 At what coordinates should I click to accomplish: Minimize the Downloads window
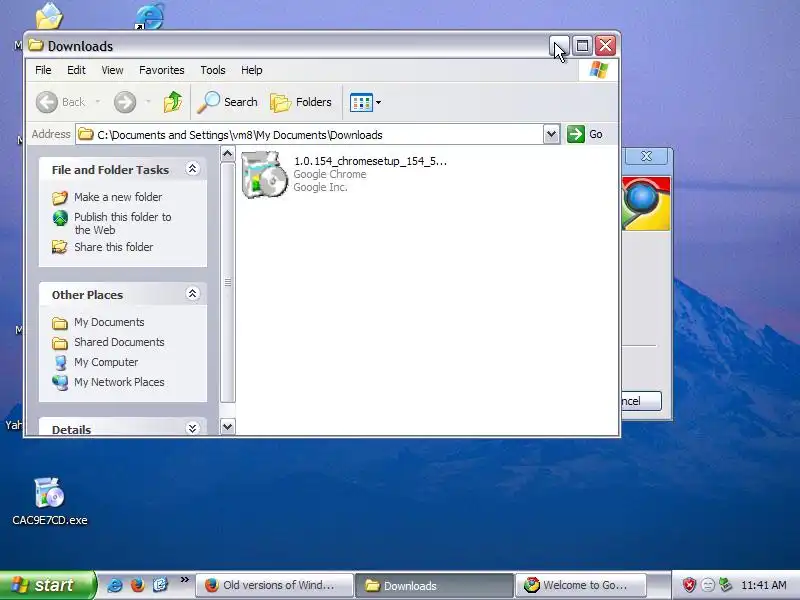(x=559, y=46)
